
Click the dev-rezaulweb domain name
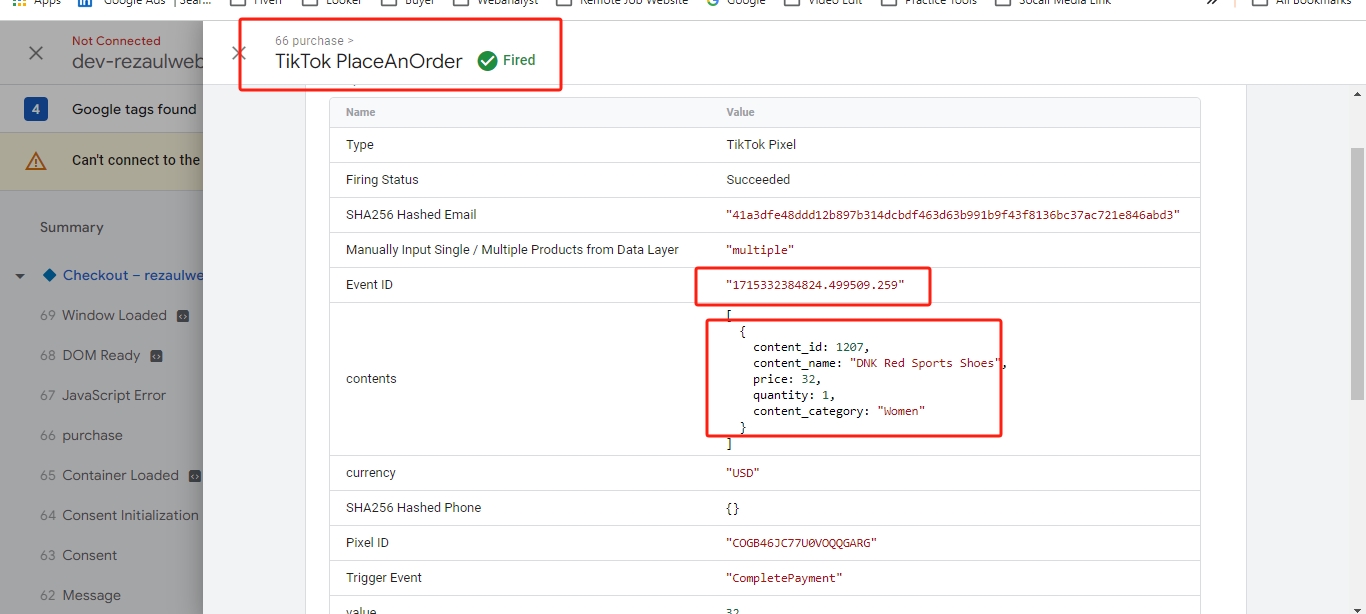click(137, 61)
